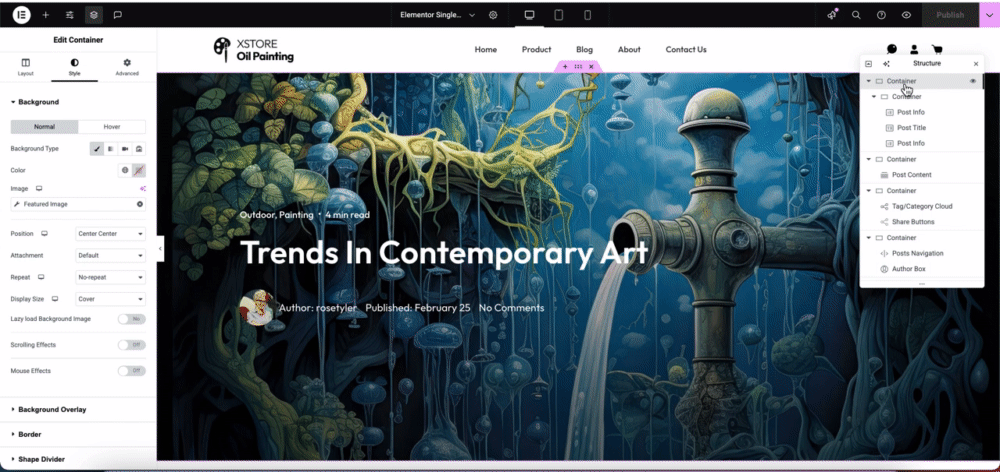The height and width of the screenshot is (472, 1000).
Task: Open Featured Image dynamic tag wrench settings
Action: click(17, 204)
